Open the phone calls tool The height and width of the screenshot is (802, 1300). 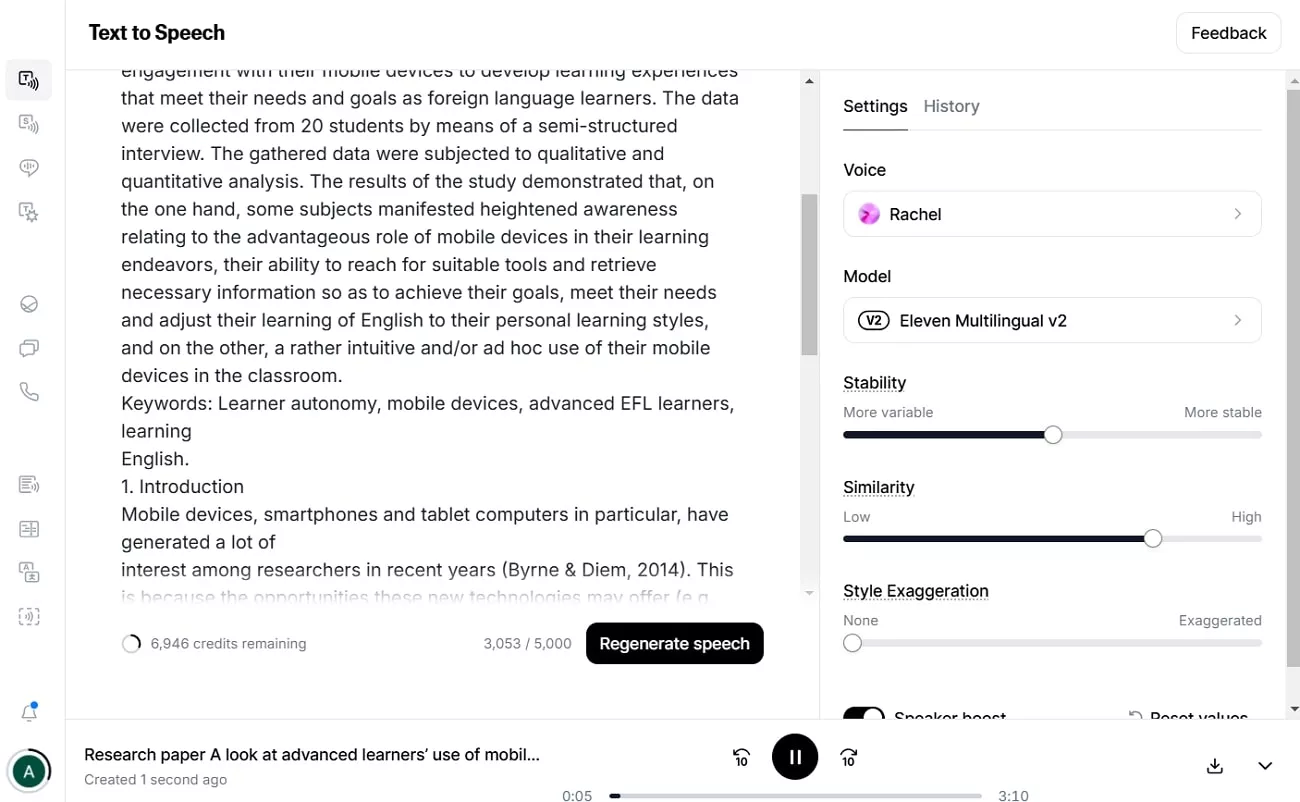pos(29,391)
